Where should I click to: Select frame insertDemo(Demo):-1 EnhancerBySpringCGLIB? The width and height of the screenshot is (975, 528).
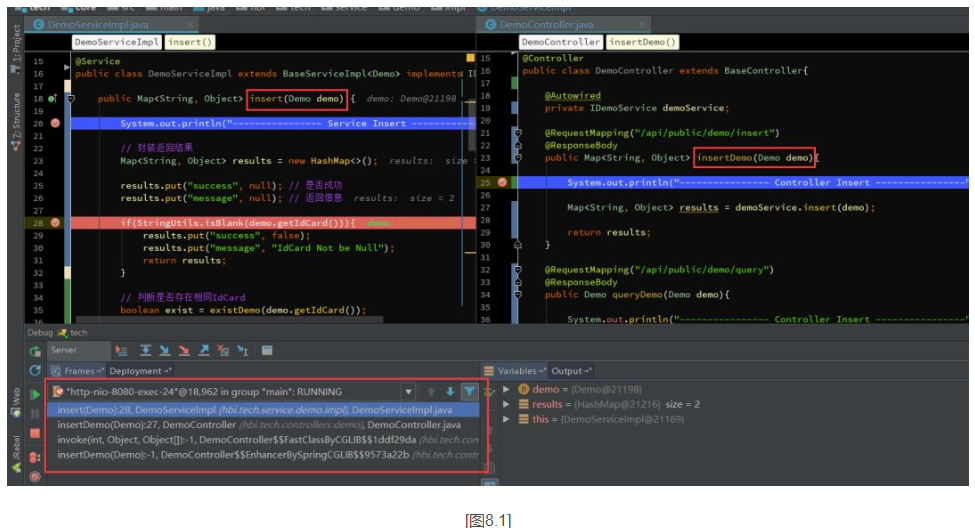(264, 455)
